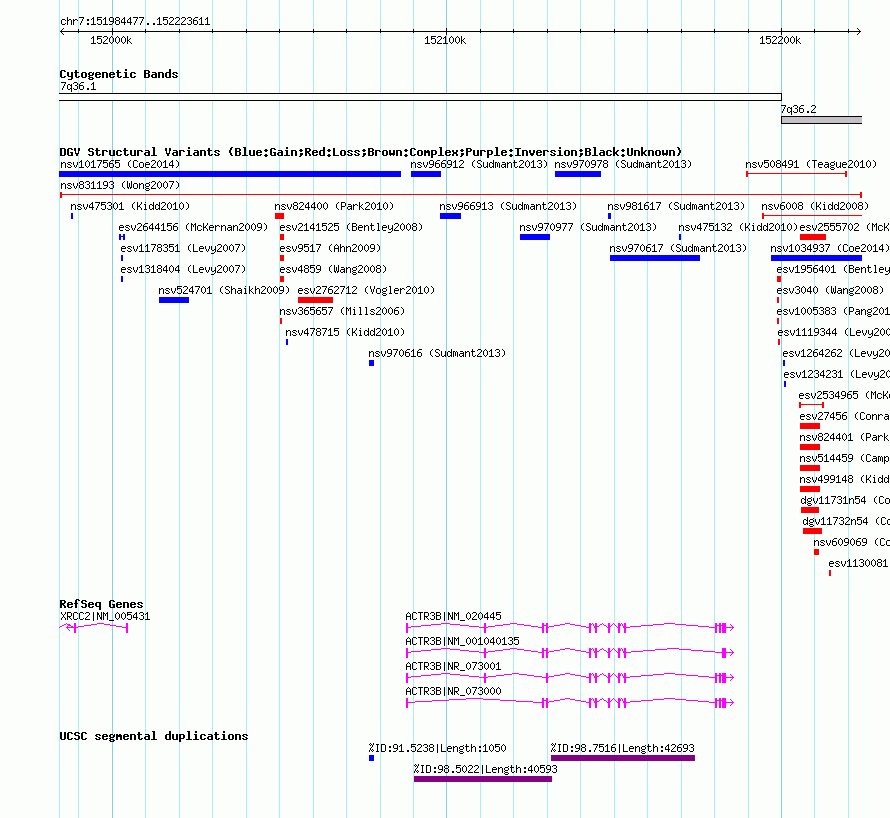Click the 152000k ruler tick label
The height and width of the screenshot is (818, 890).
point(111,40)
